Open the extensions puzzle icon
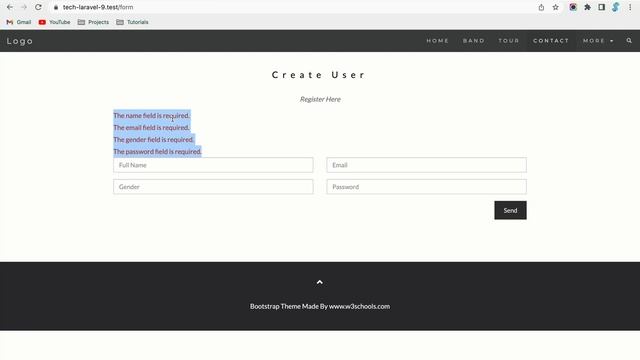Screen dimensions: 640x360 tap(587, 7)
